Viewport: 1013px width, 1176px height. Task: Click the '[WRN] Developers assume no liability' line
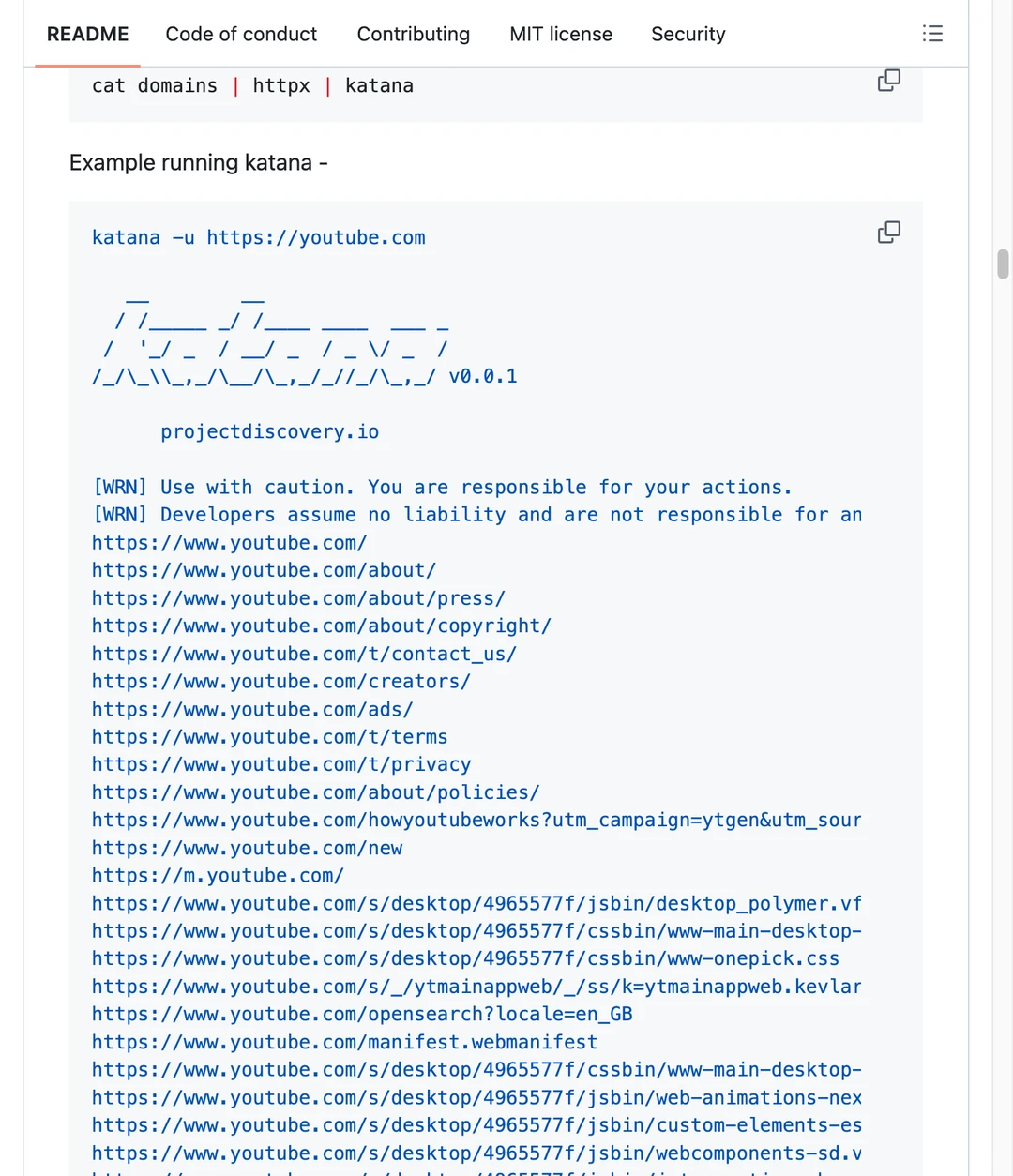(477, 515)
